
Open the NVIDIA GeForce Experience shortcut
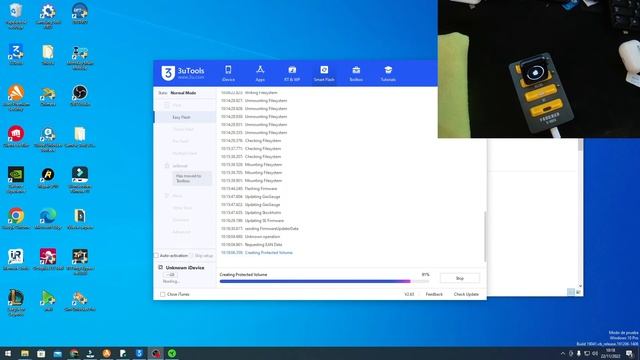tap(16, 180)
